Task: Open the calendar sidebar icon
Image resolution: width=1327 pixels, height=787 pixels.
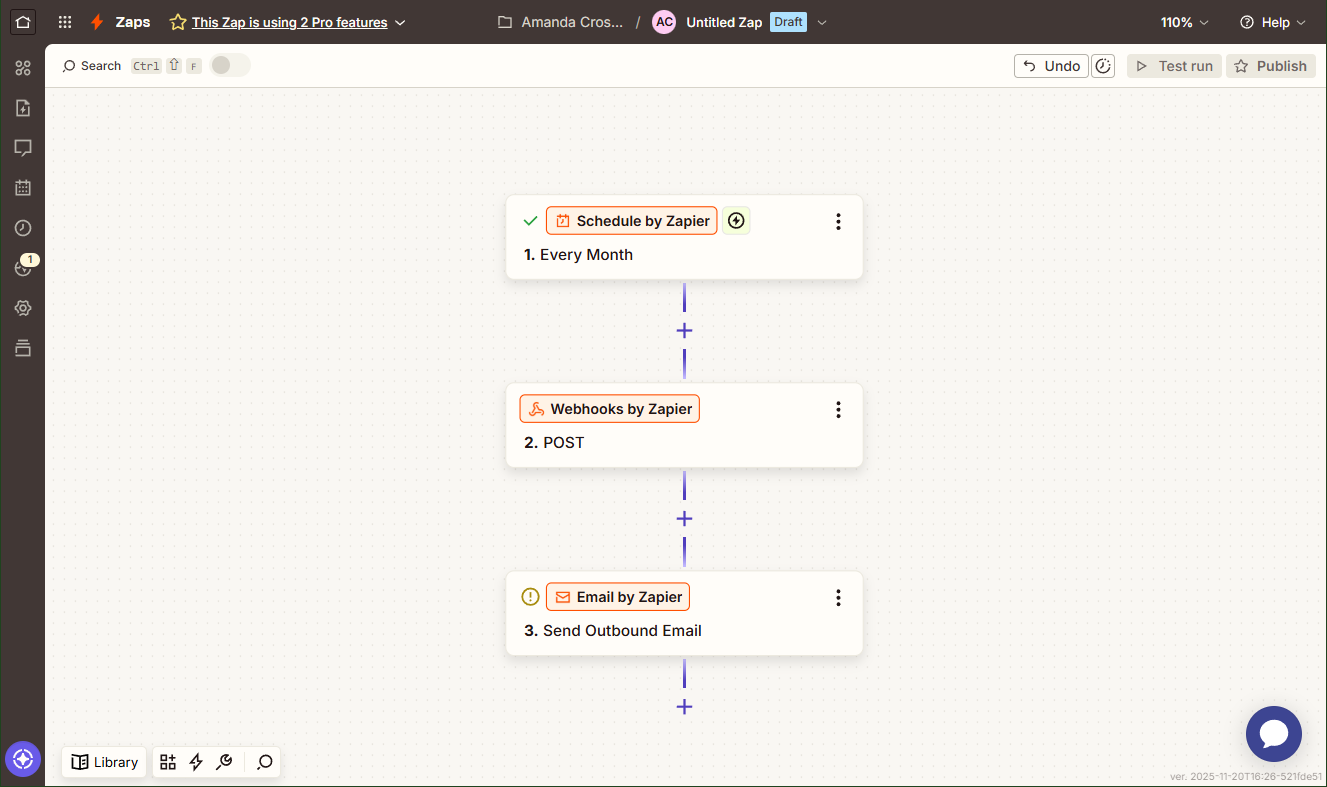Action: [x=23, y=188]
